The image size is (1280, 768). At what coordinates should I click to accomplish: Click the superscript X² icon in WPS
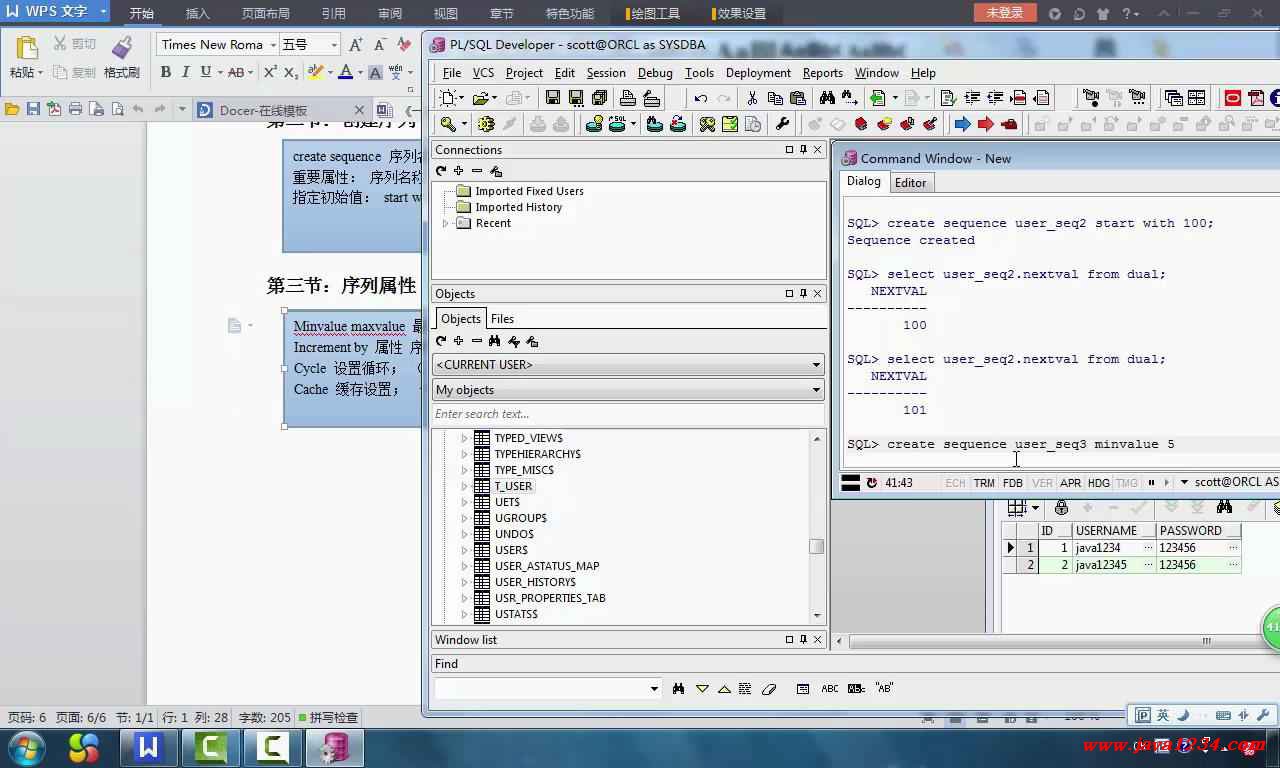coord(270,72)
